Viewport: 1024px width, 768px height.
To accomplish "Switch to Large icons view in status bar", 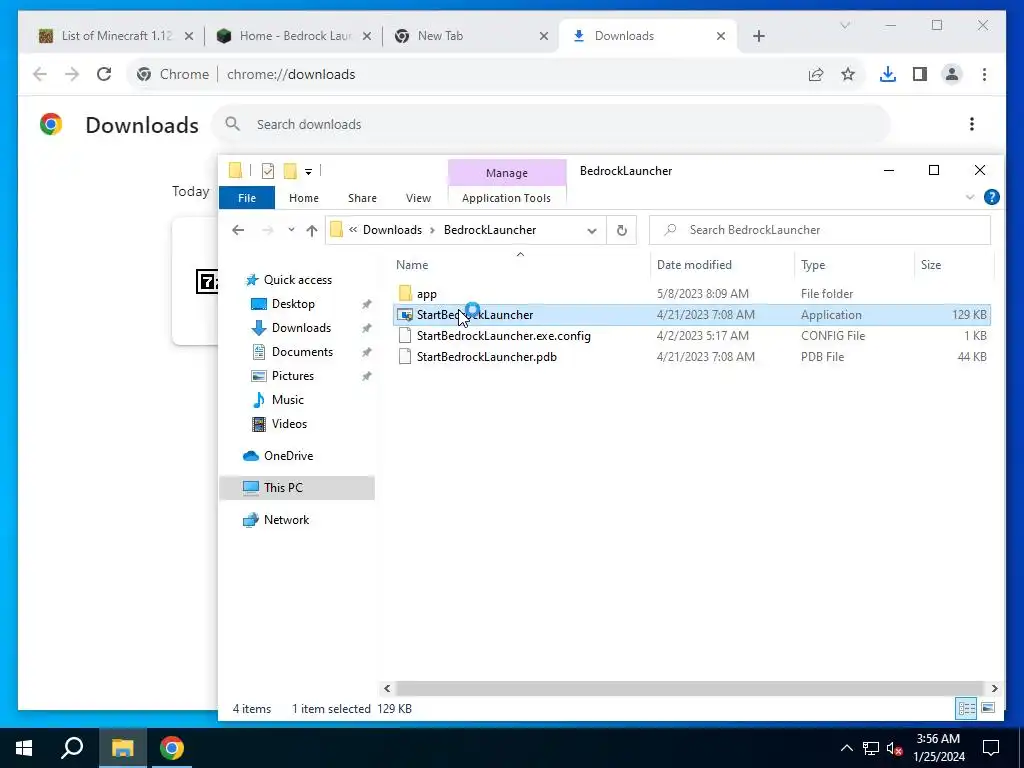I will 988,709.
